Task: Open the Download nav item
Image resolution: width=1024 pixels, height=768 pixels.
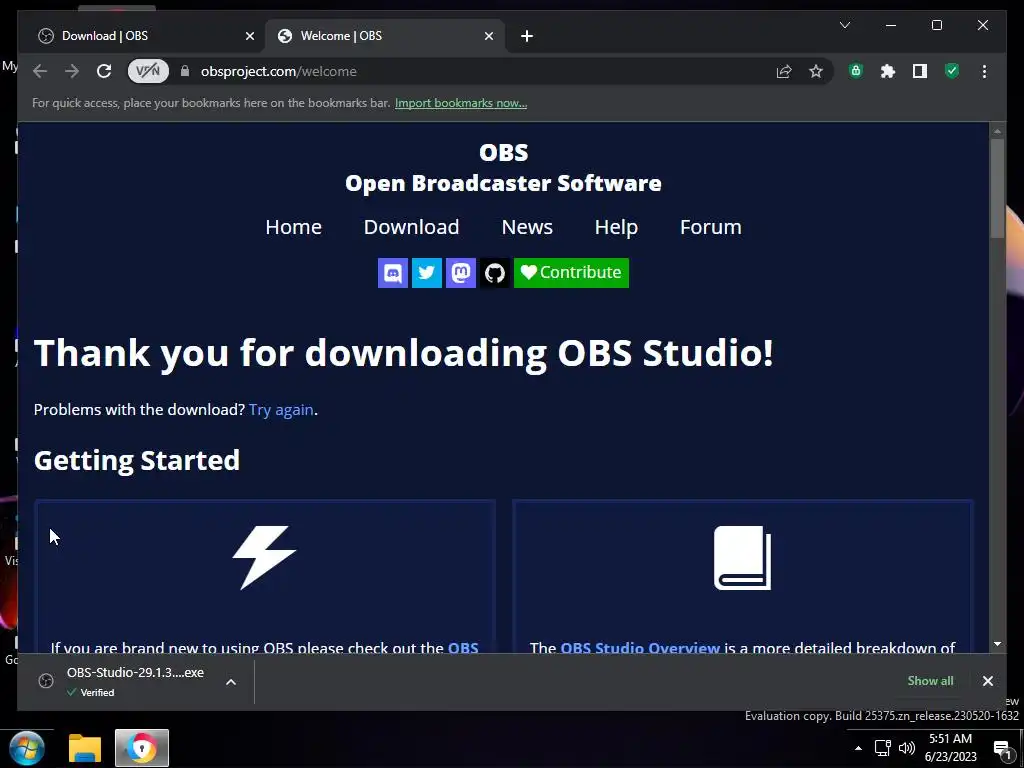Action: tap(411, 227)
